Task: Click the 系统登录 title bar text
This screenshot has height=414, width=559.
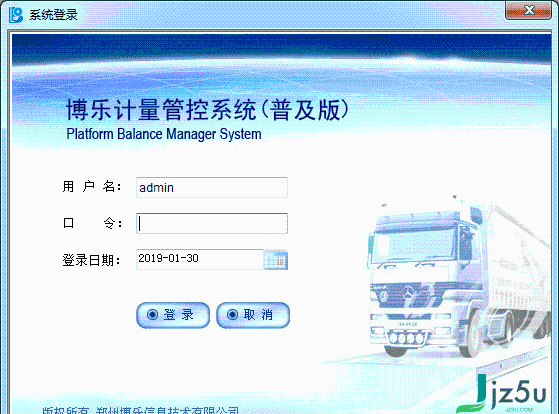Action: [x=53, y=15]
